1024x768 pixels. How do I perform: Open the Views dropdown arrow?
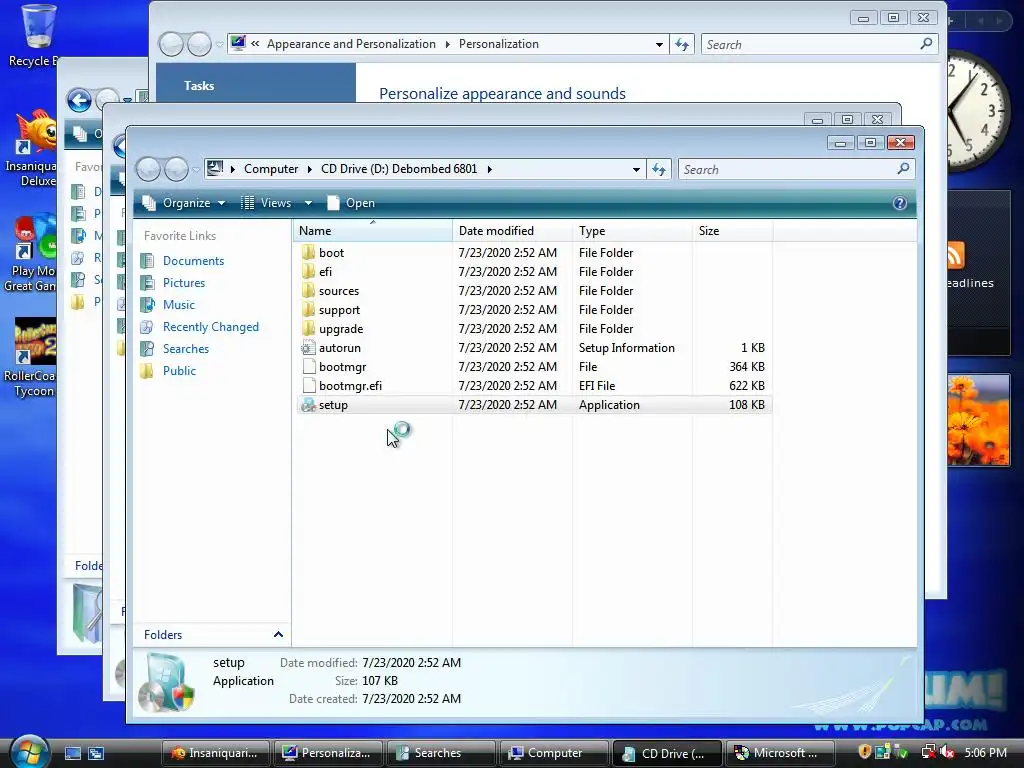click(308, 203)
